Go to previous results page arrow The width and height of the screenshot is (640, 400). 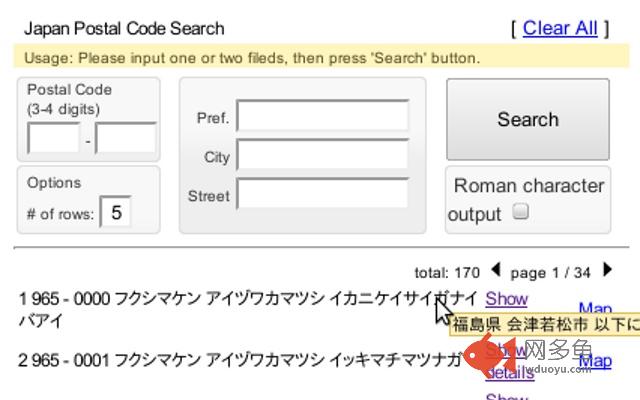pos(496,270)
